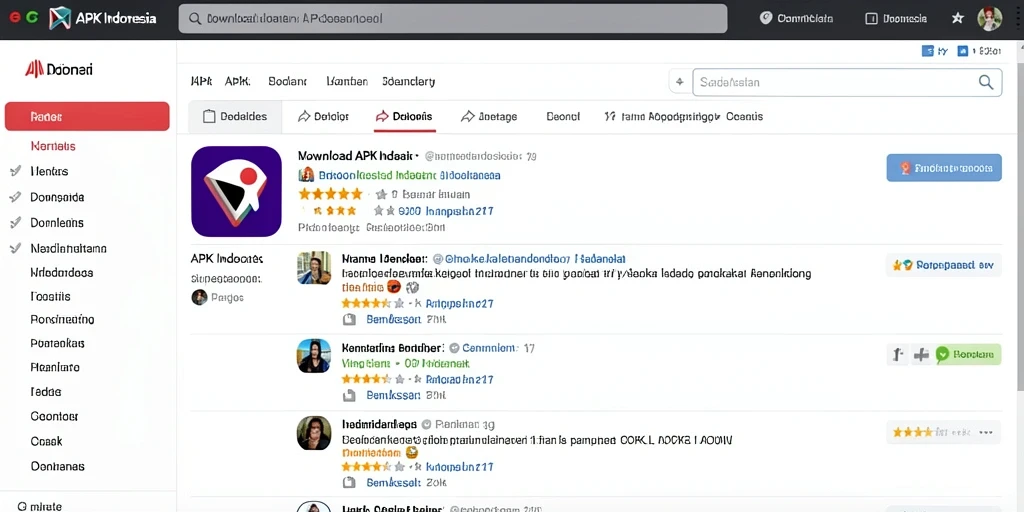This screenshot has height=512, width=1024.
Task: Click the red emoji icon in Nrama ldencloe's review
Action: pos(394,287)
